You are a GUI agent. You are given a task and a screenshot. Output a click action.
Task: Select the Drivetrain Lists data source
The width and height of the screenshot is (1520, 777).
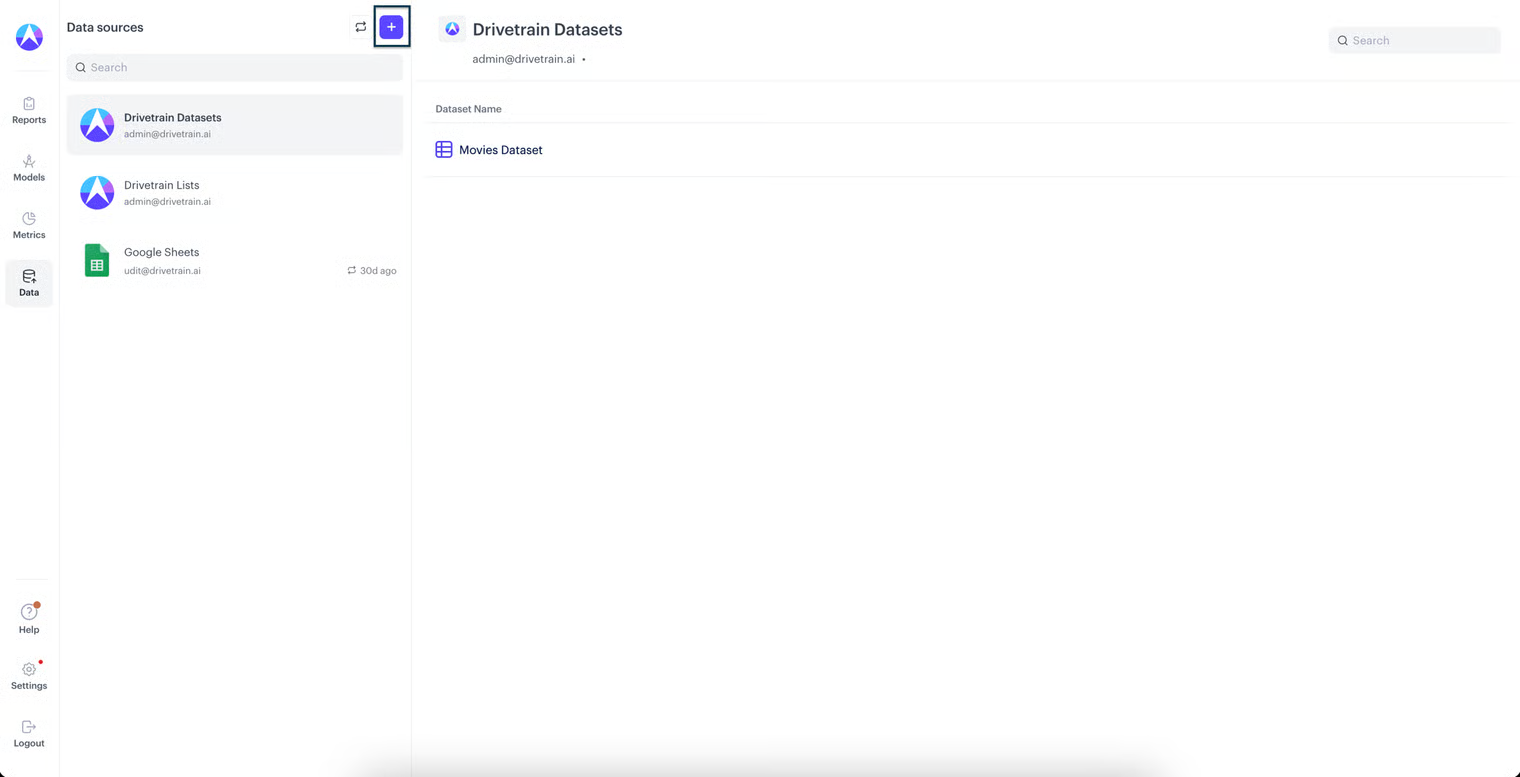click(235, 192)
